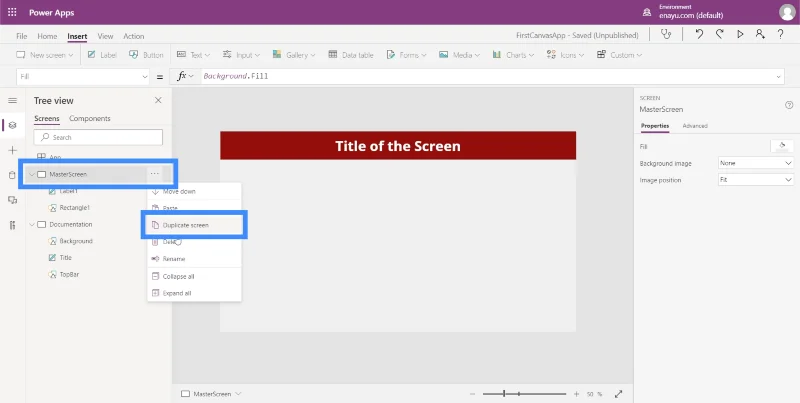Viewport: 800px width, 403px height.
Task: Zoom in with the plus icon
Action: point(577,394)
